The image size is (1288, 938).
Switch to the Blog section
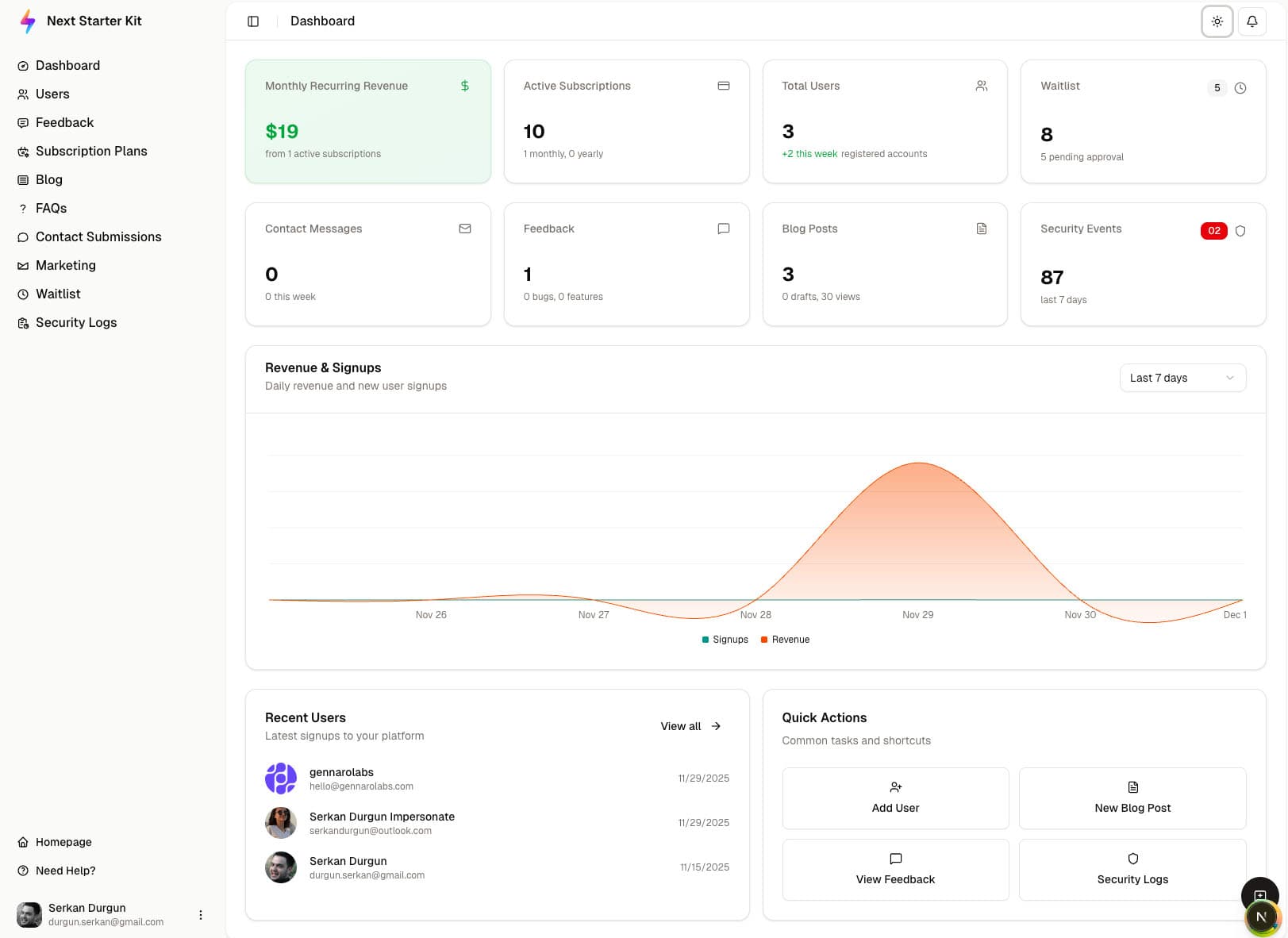49,179
